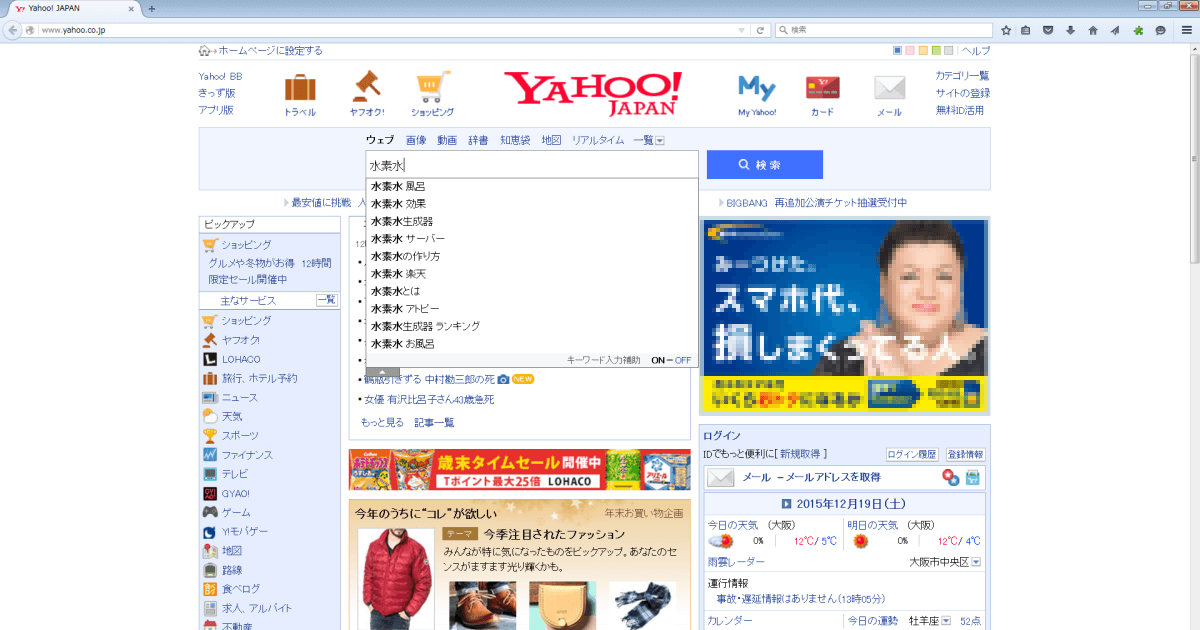1200x630 pixels.
Task: Click the ホームページに設定する link
Action: (x=270, y=51)
